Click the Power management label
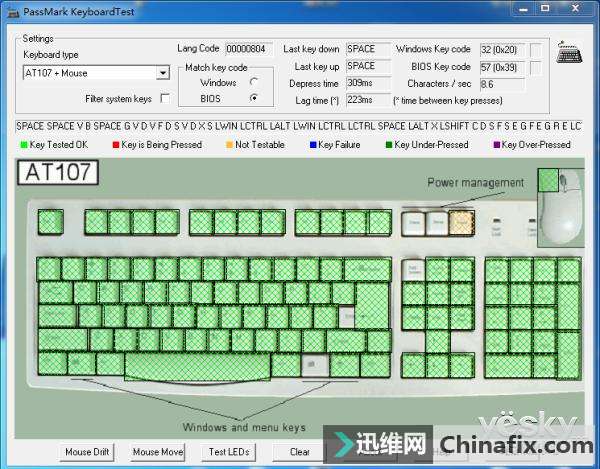Viewport: 600px width, 469px height. [475, 182]
